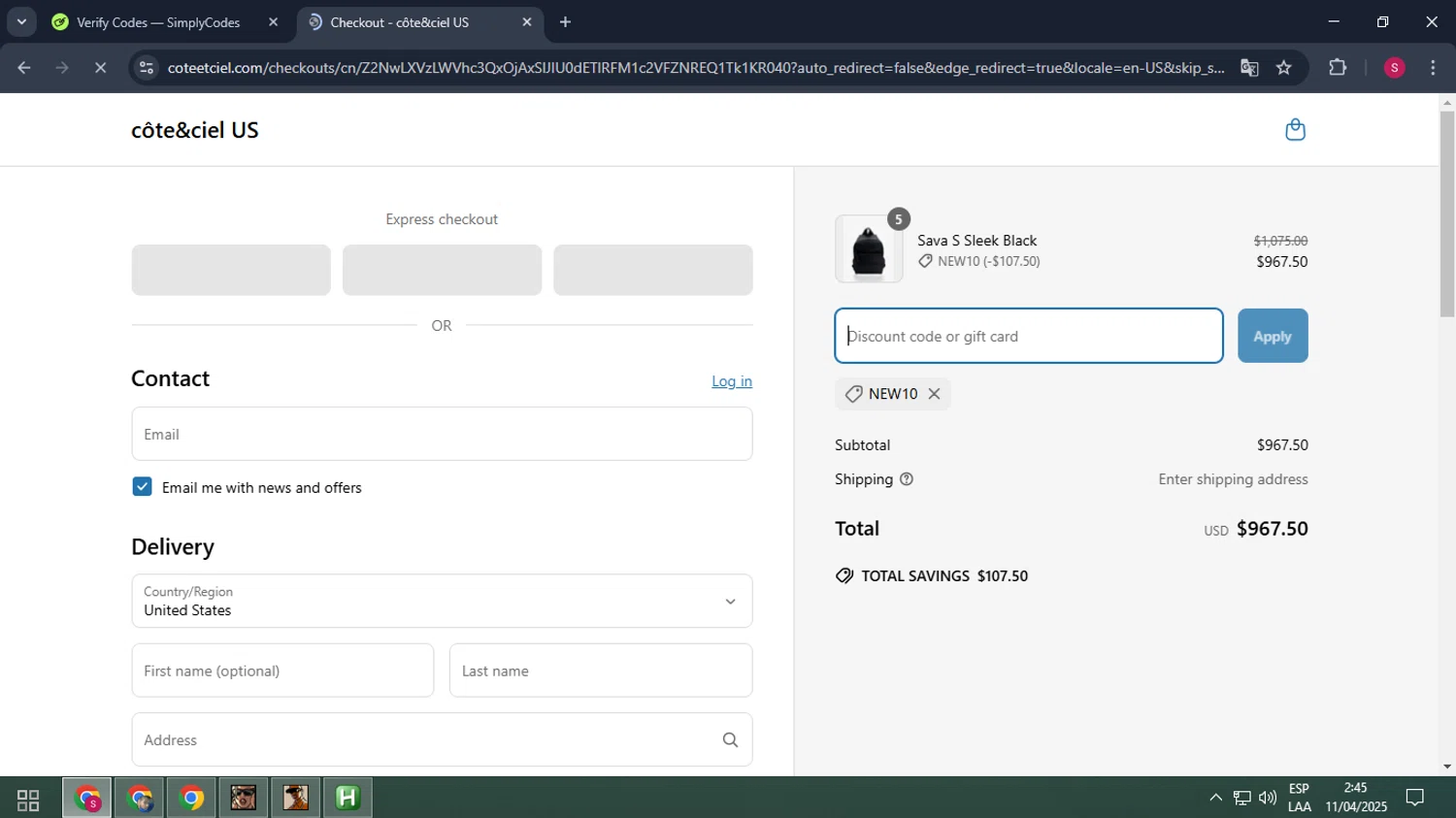1456x818 pixels.
Task: Open the green H app in taskbar
Action: point(347,799)
